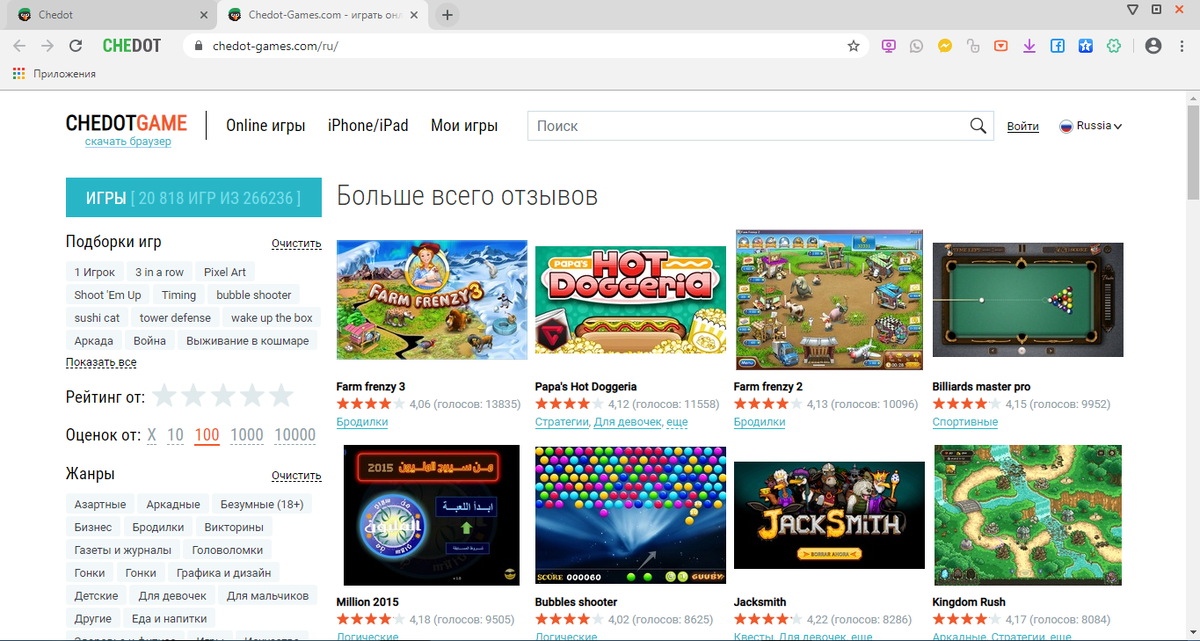Screen dimensions: 1200x641
Task: Open Kingdom Rush game title
Action: coord(969,602)
